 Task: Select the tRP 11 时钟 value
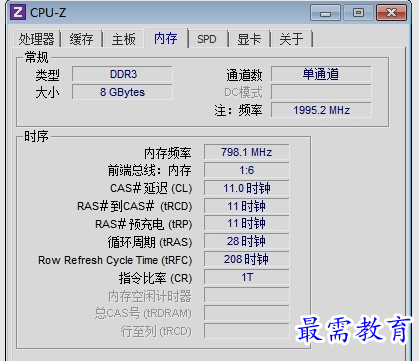click(x=246, y=223)
